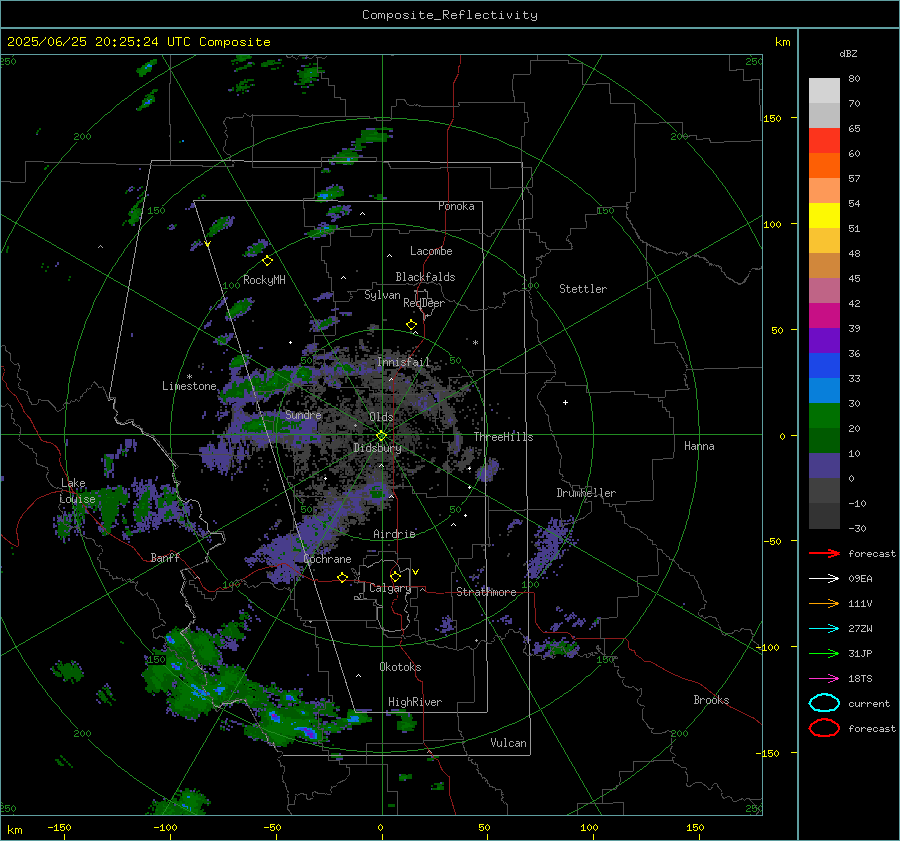
Task: Click the red forecast arrow in legend
Action: pos(824,553)
